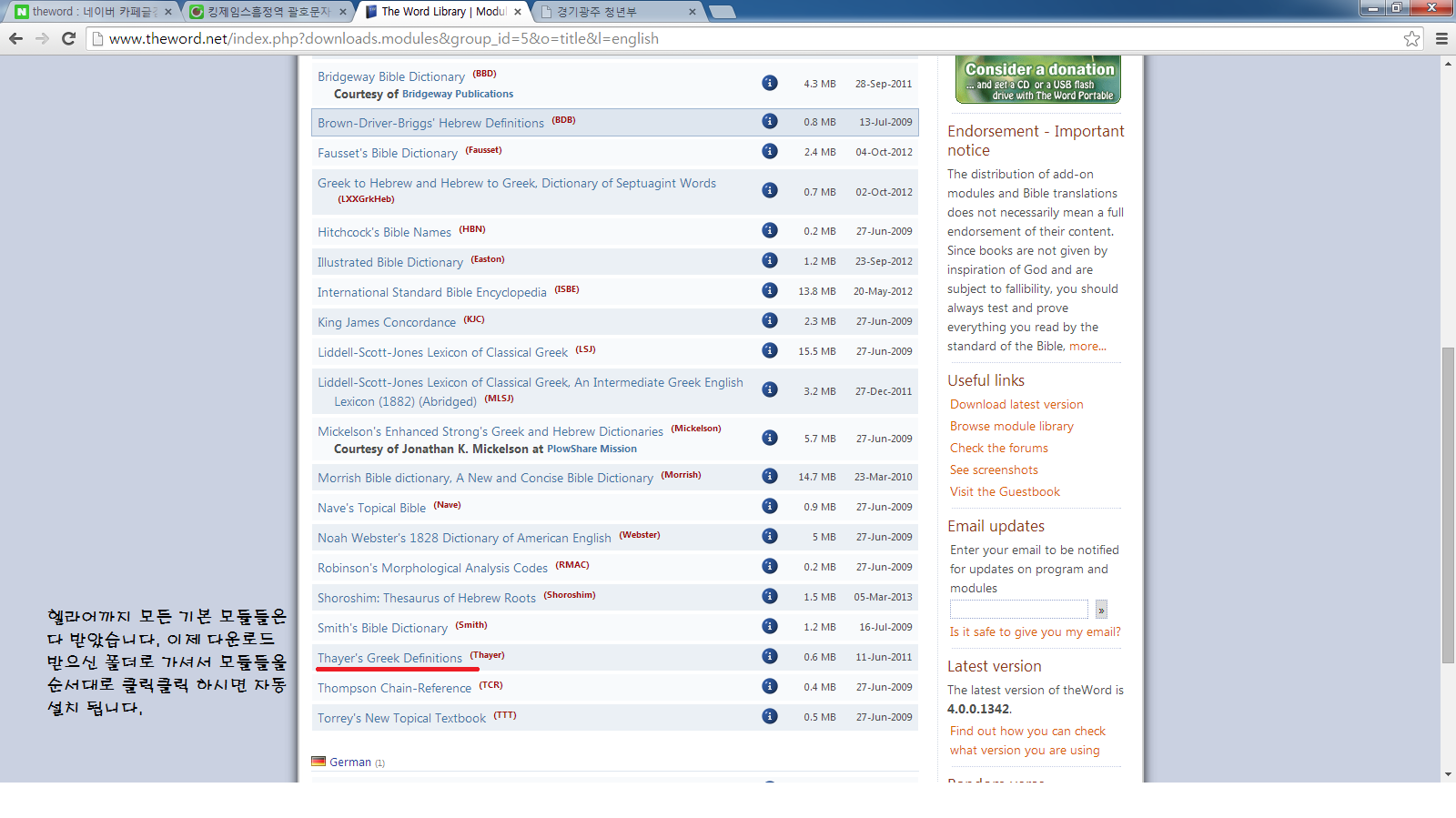Click the address bar URL

[384, 38]
